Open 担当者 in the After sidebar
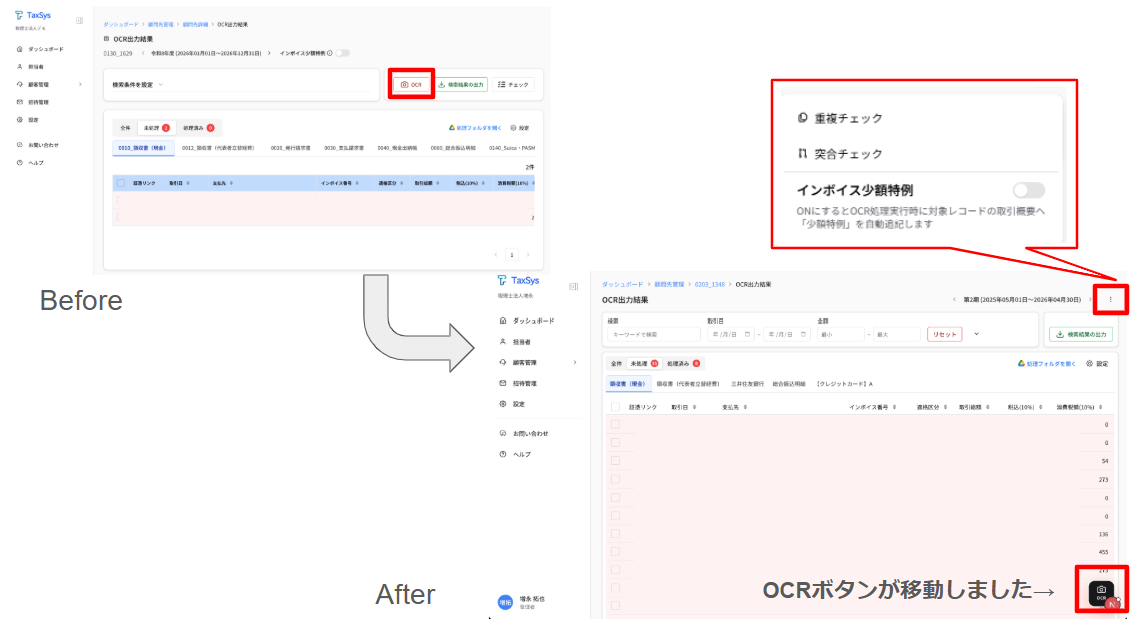The height and width of the screenshot is (636, 1136). click(516, 342)
